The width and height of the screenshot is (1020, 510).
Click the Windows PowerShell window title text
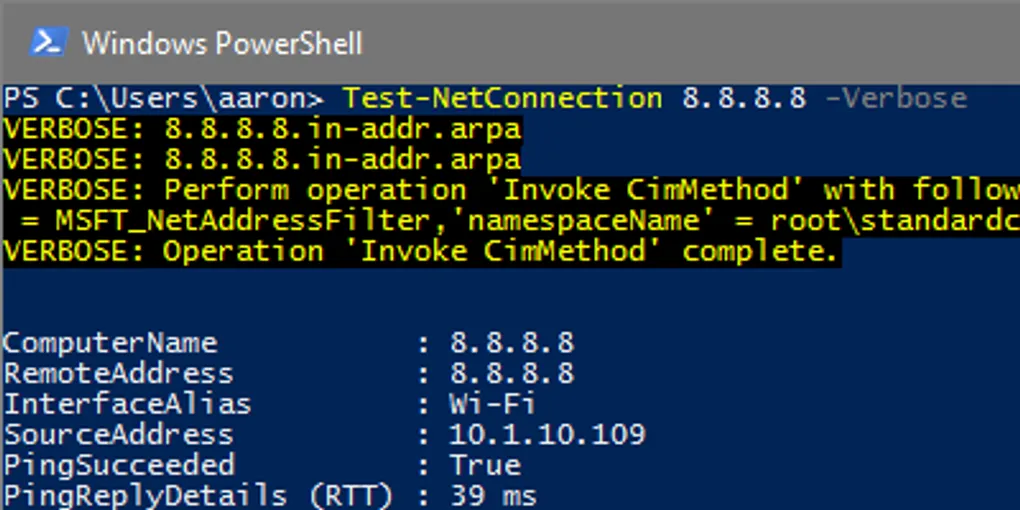[222, 44]
